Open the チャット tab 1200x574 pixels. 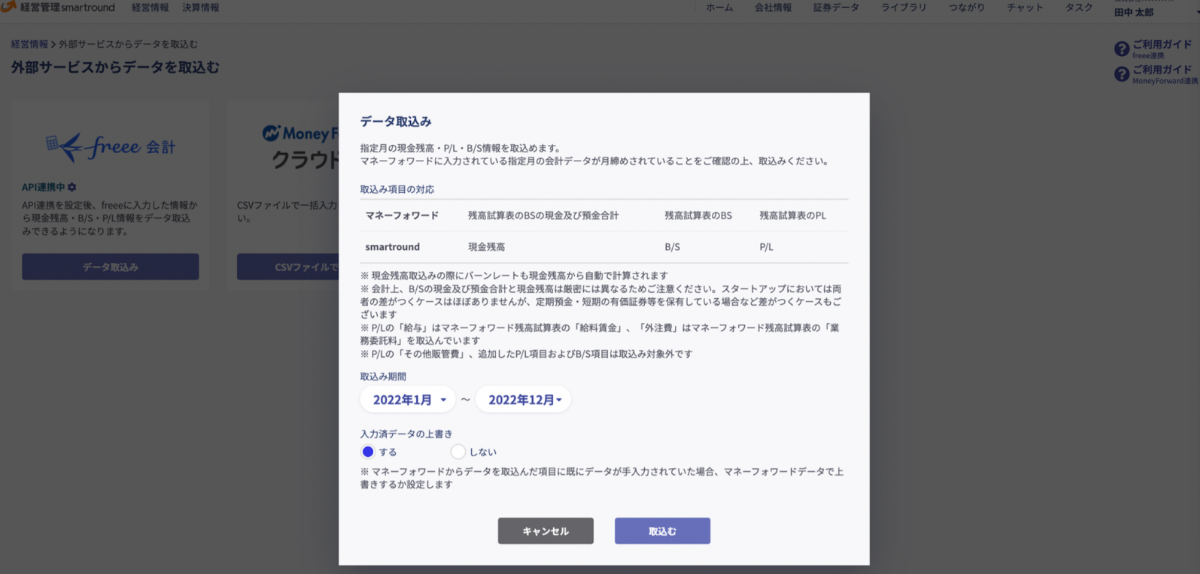point(1026,8)
